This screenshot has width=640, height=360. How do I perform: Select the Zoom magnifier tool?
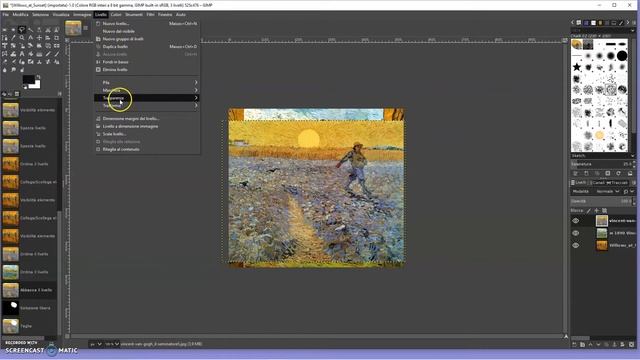pyautogui.click(x=22, y=38)
